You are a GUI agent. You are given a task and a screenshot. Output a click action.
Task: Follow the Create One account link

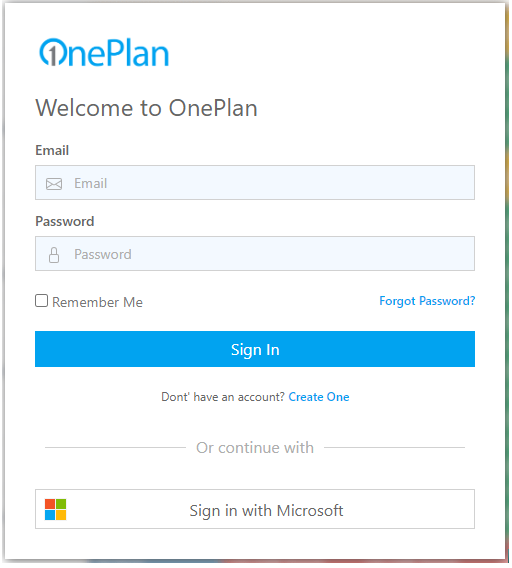point(319,397)
